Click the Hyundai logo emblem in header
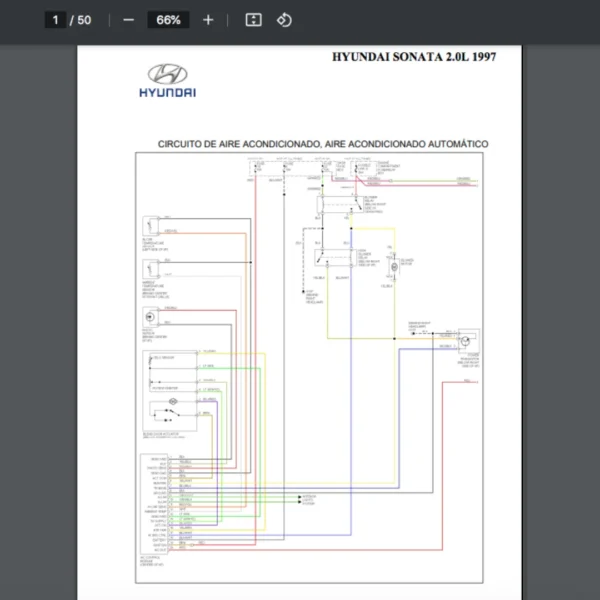This screenshot has width=600, height=600. tap(168, 74)
